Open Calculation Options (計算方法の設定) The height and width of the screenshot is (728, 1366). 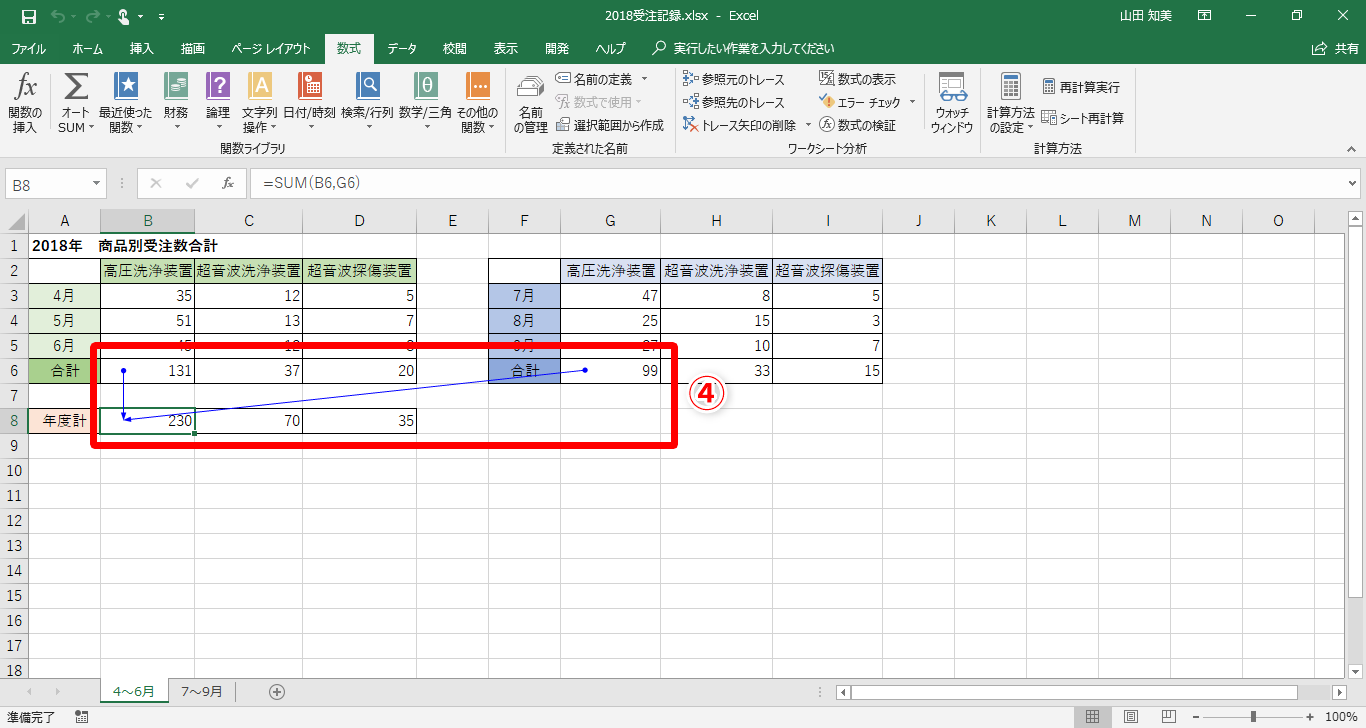tap(1011, 103)
